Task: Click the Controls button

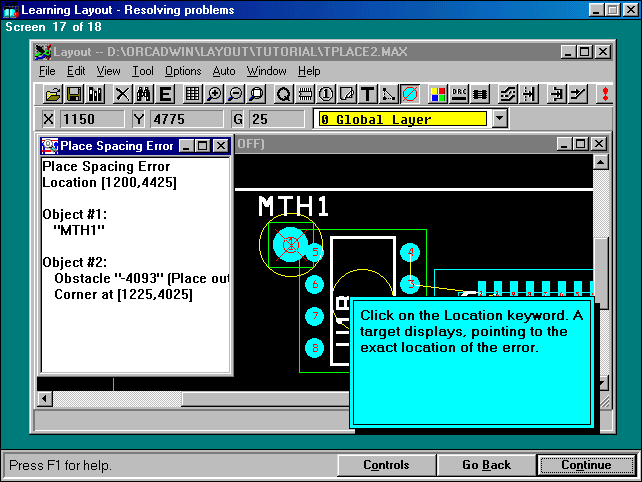Action: pyautogui.click(x=385, y=465)
